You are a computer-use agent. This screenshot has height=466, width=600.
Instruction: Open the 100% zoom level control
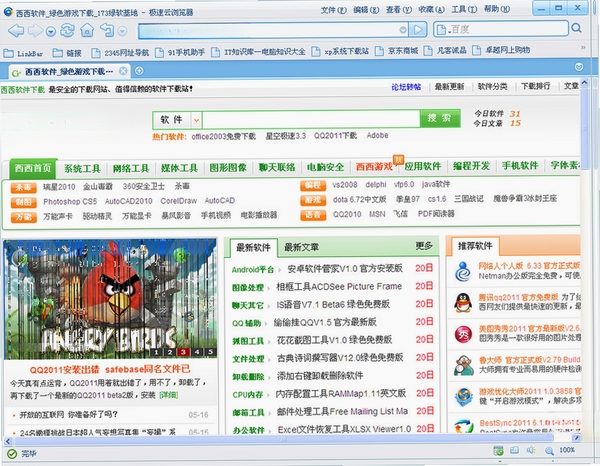point(567,450)
